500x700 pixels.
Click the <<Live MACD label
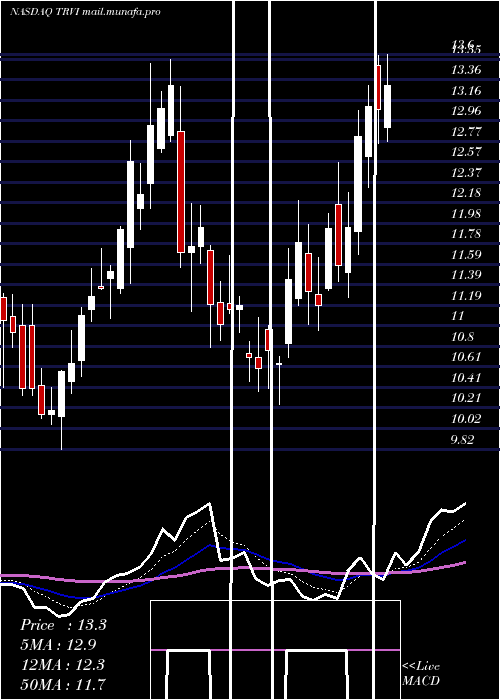(421, 673)
